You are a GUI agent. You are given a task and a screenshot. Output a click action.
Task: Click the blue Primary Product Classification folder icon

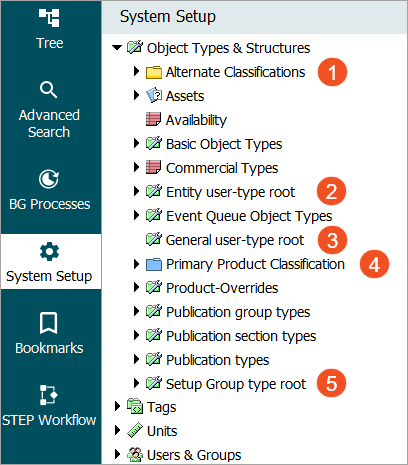[x=154, y=264]
